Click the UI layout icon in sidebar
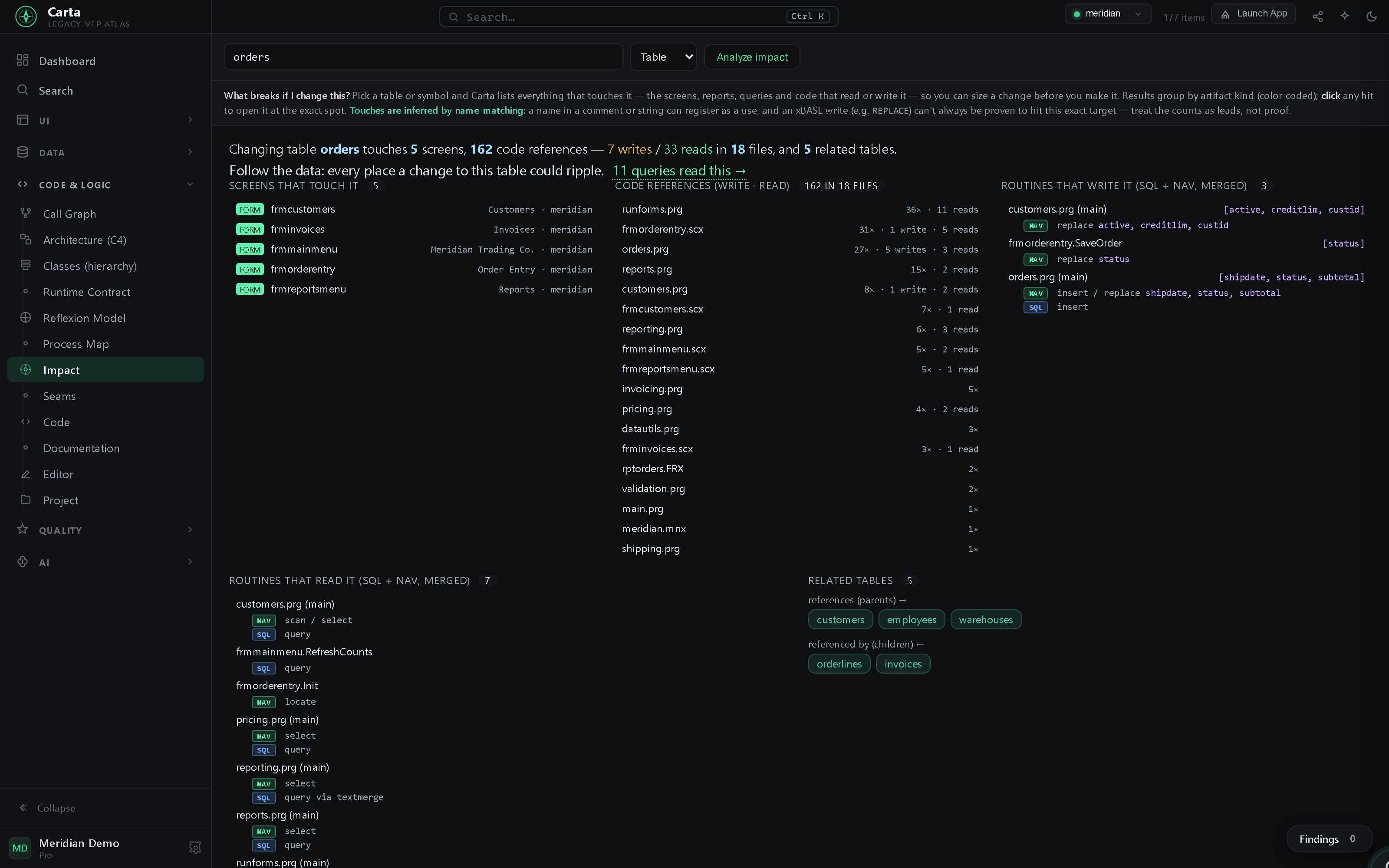Screen dimensions: 1389x868 click(x=23, y=119)
